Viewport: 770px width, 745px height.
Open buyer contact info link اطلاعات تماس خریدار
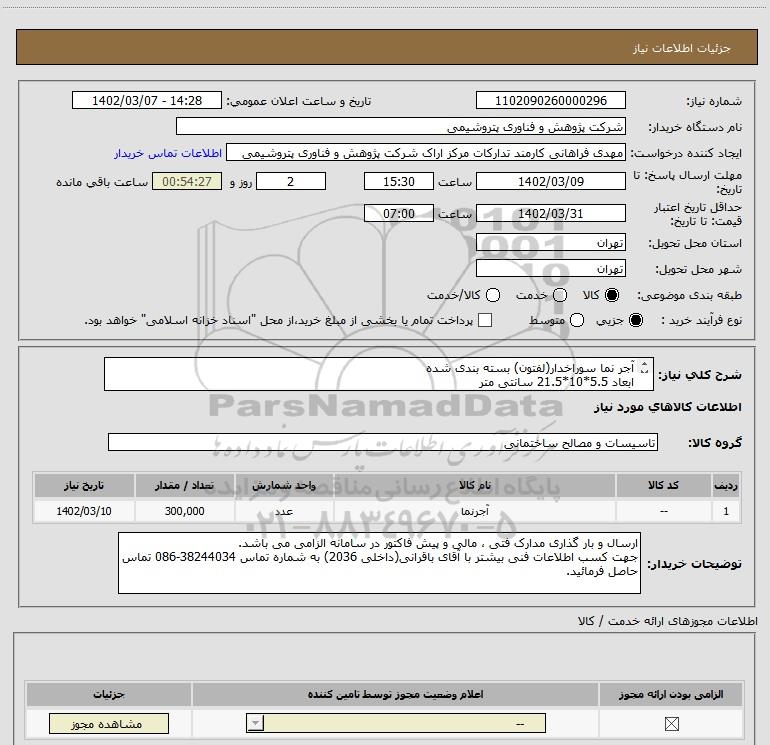tap(168, 153)
